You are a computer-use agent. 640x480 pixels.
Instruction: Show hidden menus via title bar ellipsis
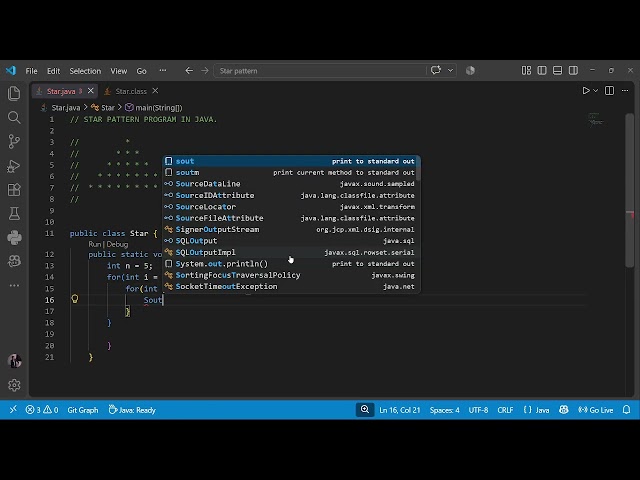pyautogui.click(x=162, y=71)
